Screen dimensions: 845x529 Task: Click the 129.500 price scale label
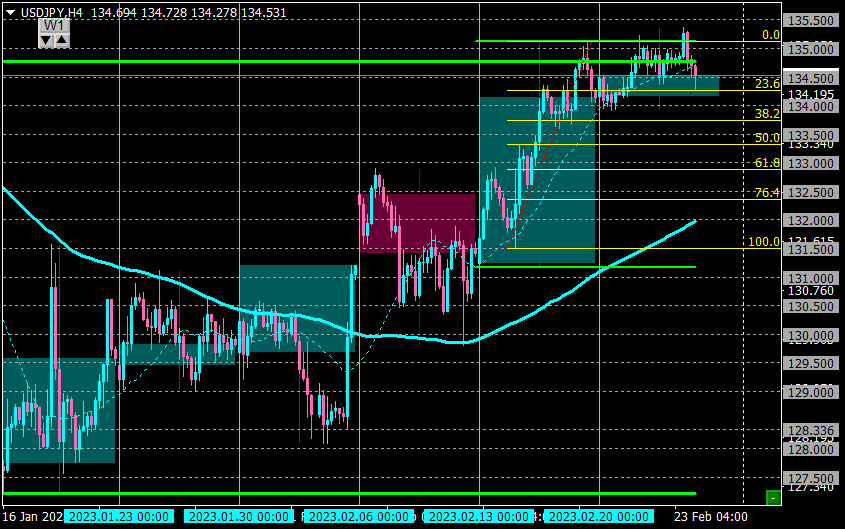(x=811, y=364)
